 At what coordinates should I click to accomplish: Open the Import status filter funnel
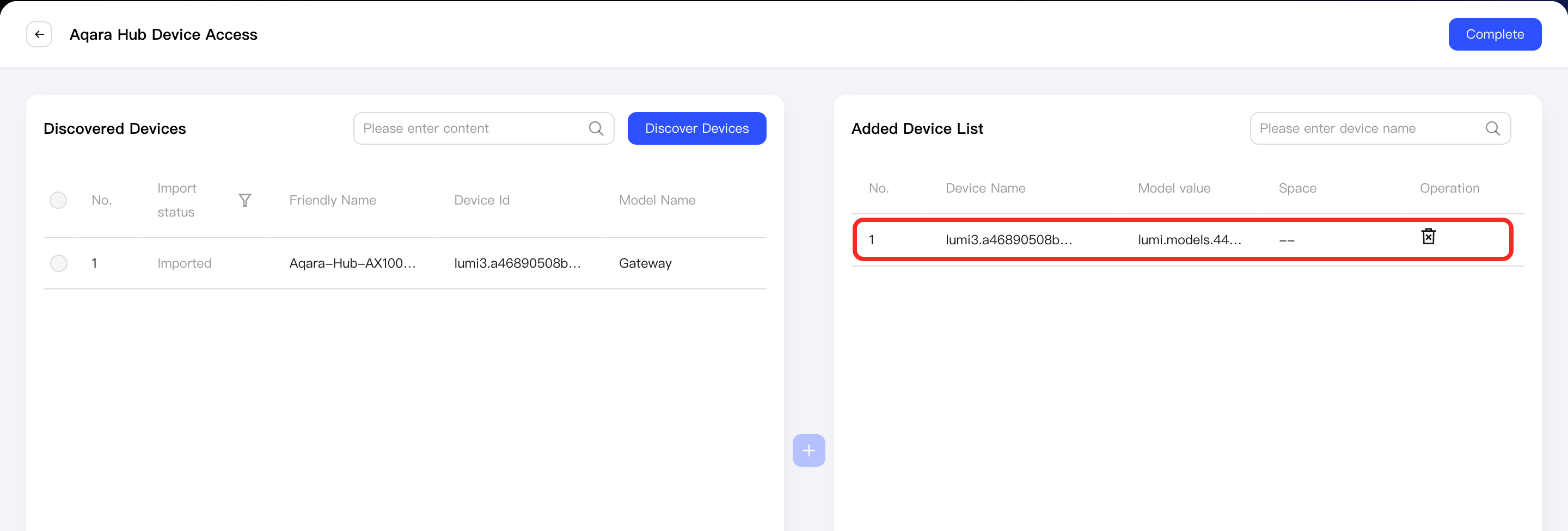pos(244,200)
